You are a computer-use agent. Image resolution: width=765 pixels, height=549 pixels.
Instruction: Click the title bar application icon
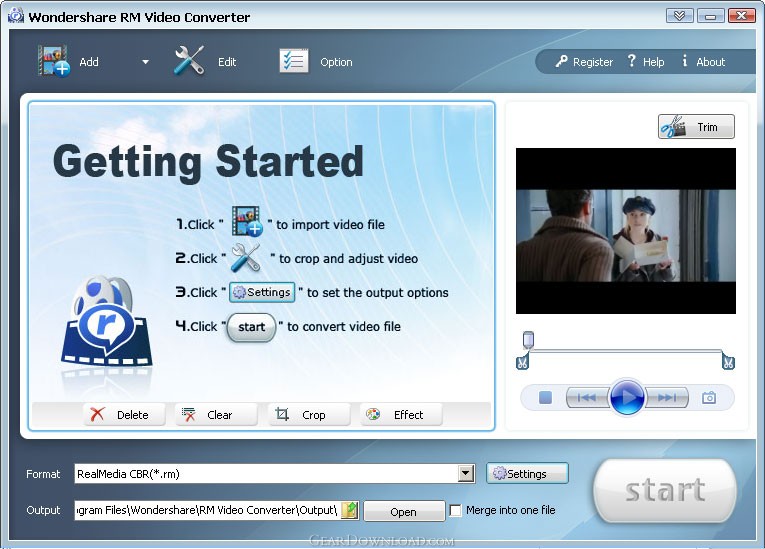pos(16,16)
